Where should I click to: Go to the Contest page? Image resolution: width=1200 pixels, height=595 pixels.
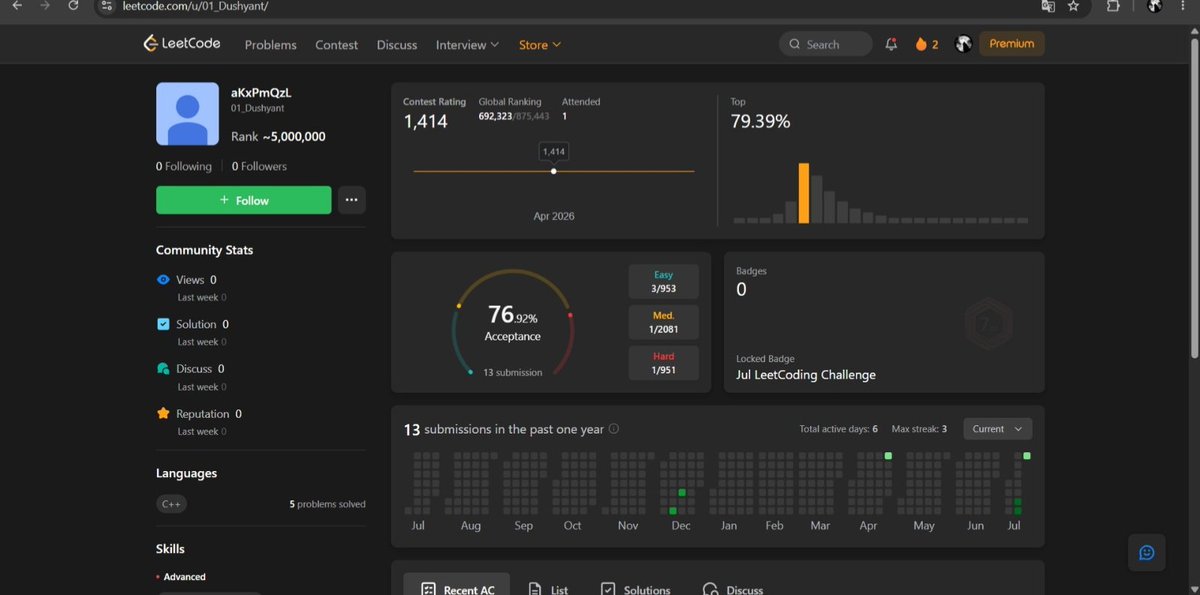(336, 45)
